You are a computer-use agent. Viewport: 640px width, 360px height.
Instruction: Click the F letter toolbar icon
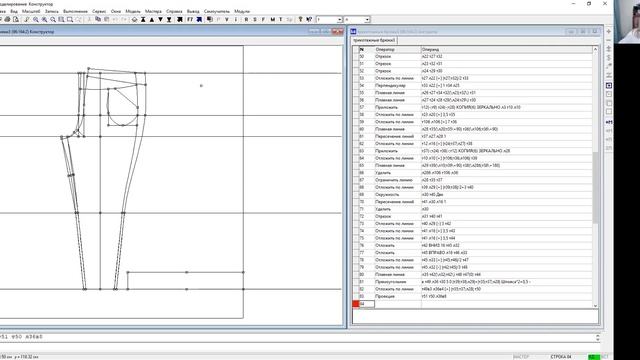tap(263, 19)
